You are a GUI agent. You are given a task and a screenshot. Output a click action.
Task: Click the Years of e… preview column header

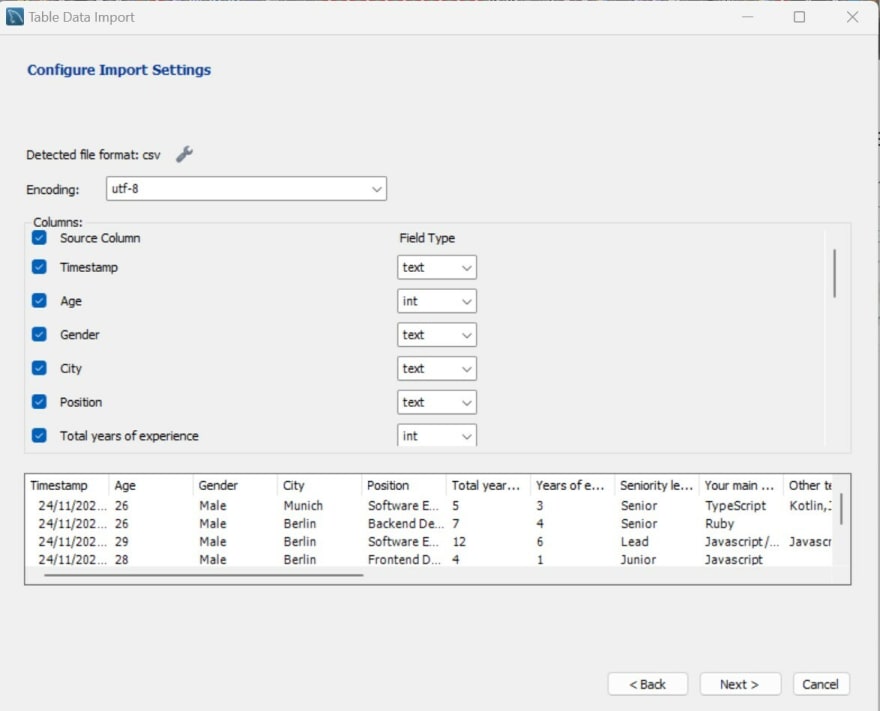click(x=572, y=485)
